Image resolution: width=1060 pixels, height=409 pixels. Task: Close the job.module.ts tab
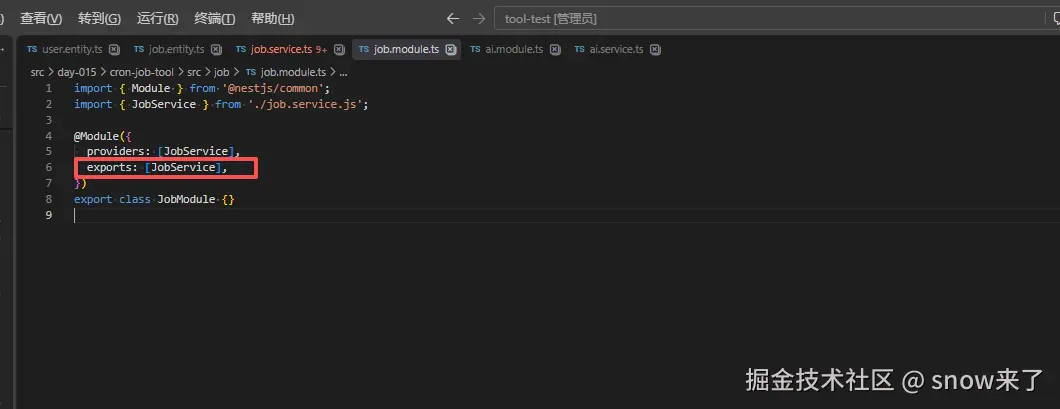pos(451,49)
